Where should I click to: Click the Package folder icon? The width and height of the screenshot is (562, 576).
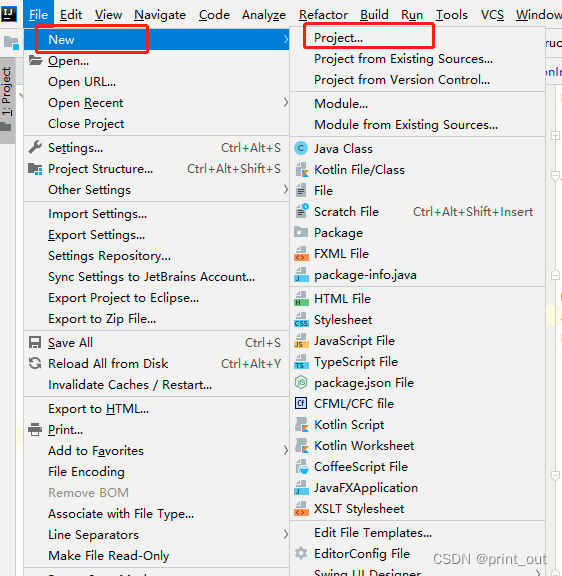tap(301, 232)
